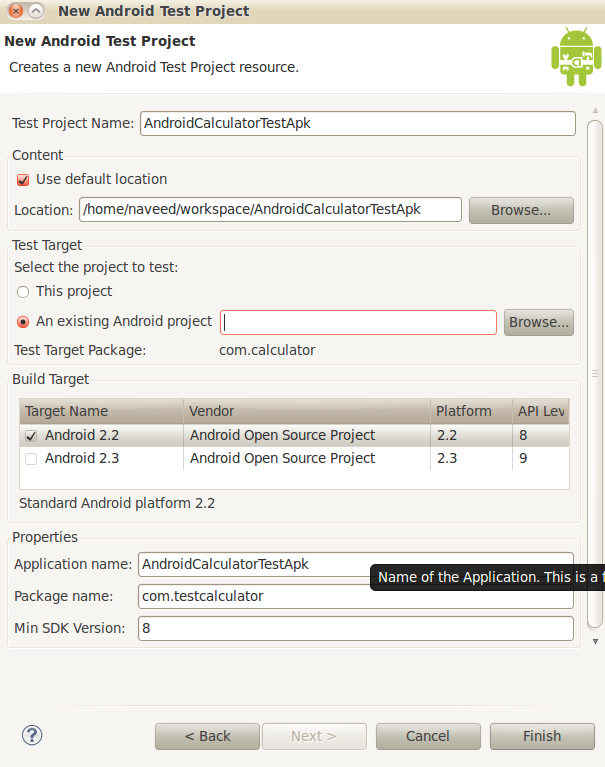Edit the Package name field
The height and width of the screenshot is (767, 605).
click(356, 597)
